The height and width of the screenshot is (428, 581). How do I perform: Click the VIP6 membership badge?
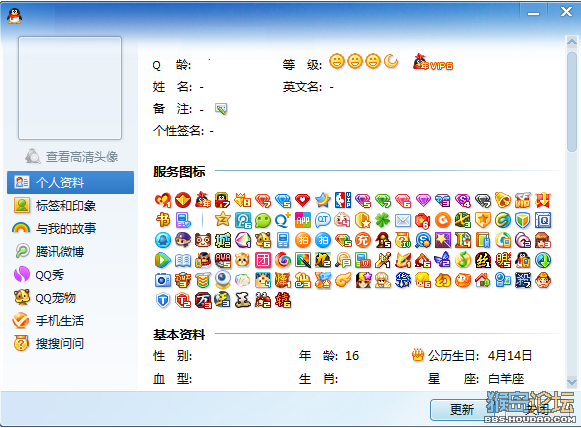coord(433,62)
